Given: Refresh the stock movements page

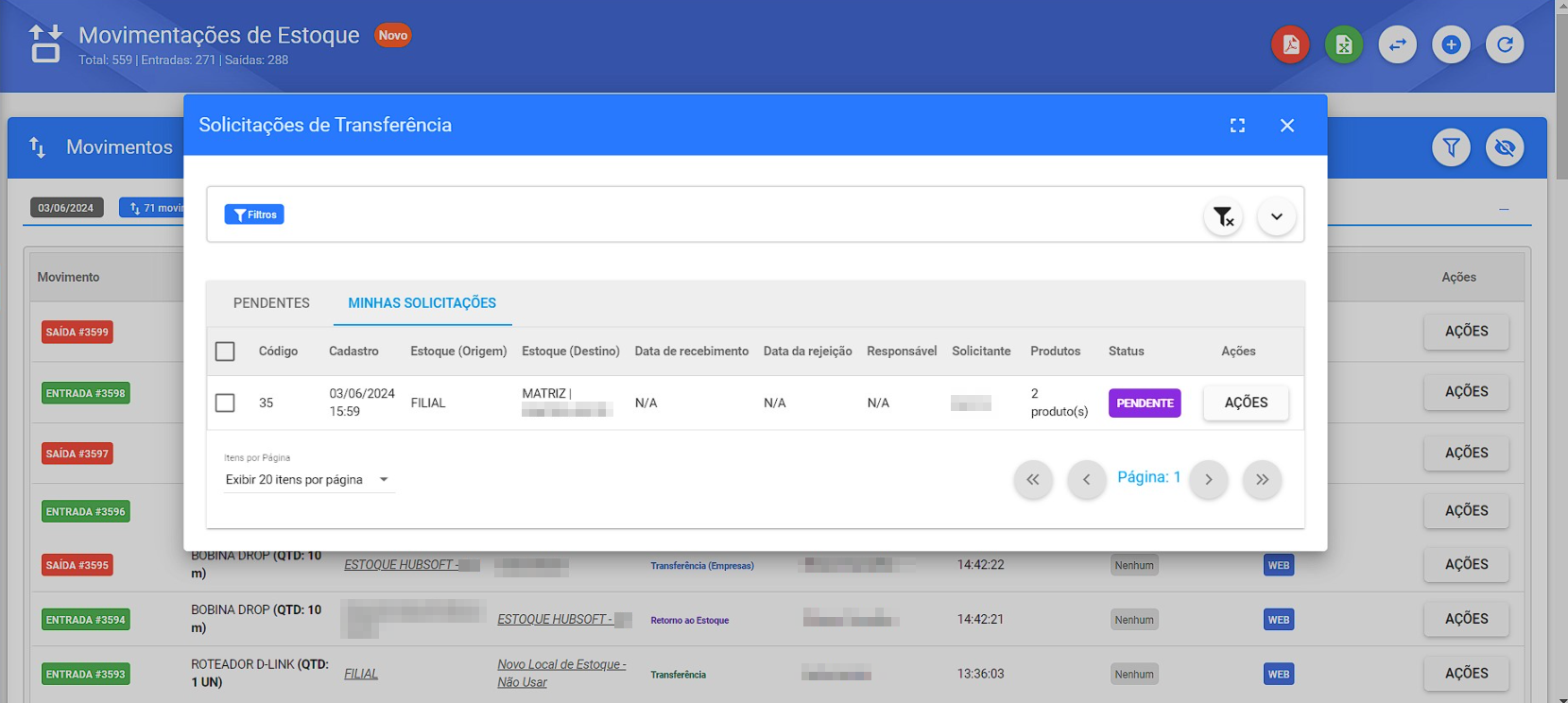Looking at the screenshot, I should (1505, 44).
